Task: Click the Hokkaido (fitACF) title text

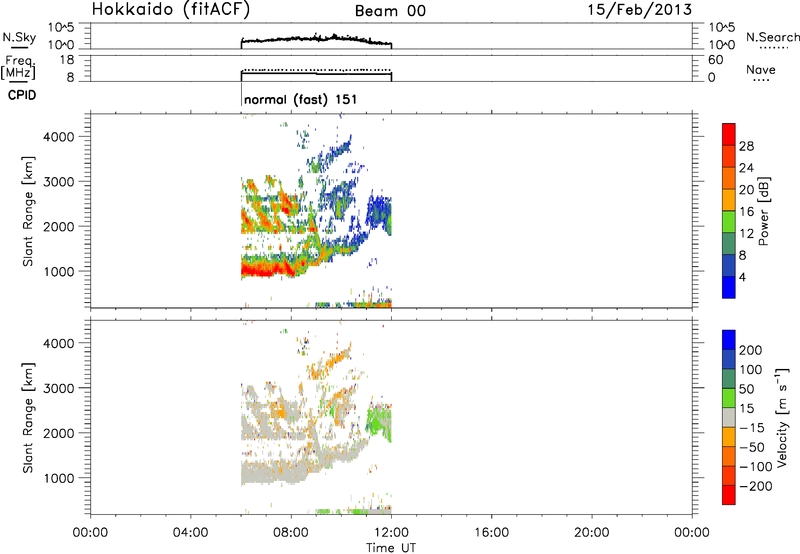Action: [x=171, y=10]
